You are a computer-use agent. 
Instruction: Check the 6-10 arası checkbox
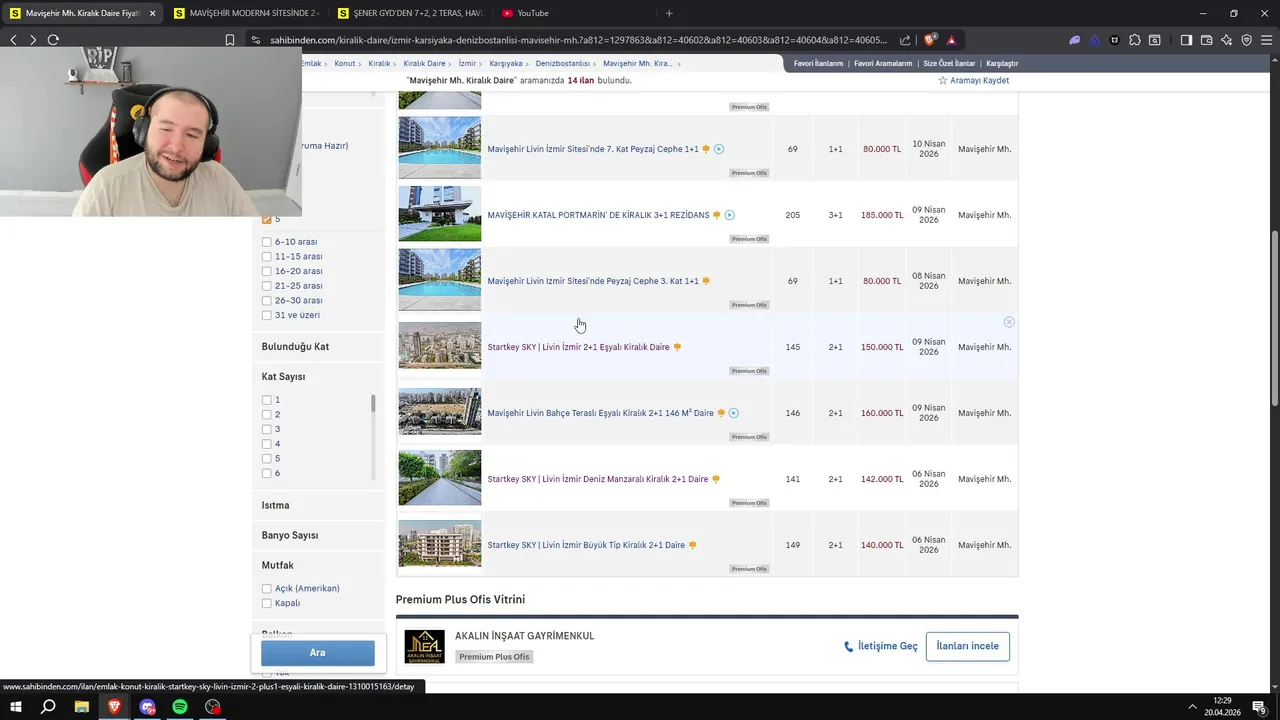[x=267, y=242]
